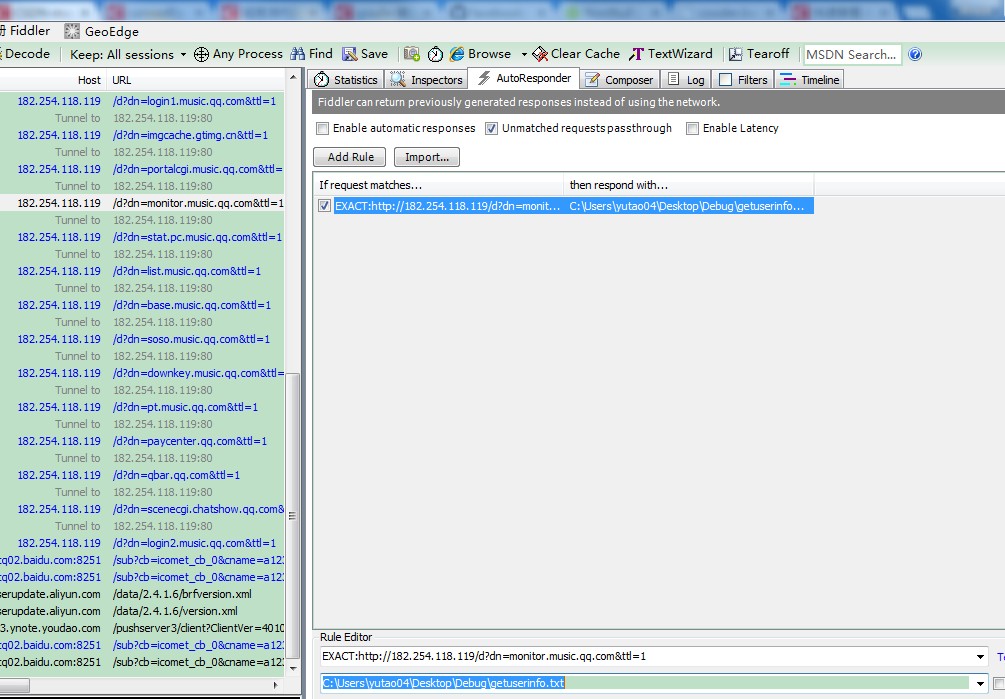
Task: Select session /d?dn=soso.music.qq.com&ttl=1
Action: click(142, 339)
